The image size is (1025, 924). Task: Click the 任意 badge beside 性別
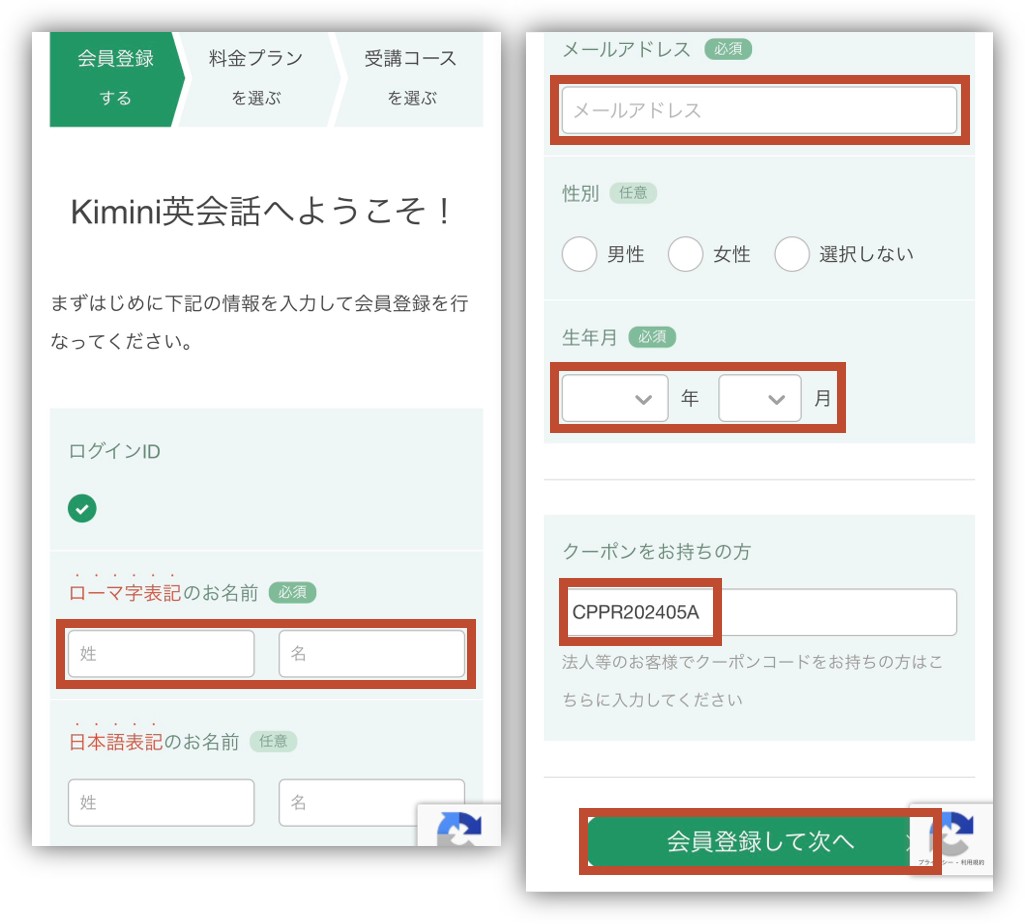click(x=633, y=193)
